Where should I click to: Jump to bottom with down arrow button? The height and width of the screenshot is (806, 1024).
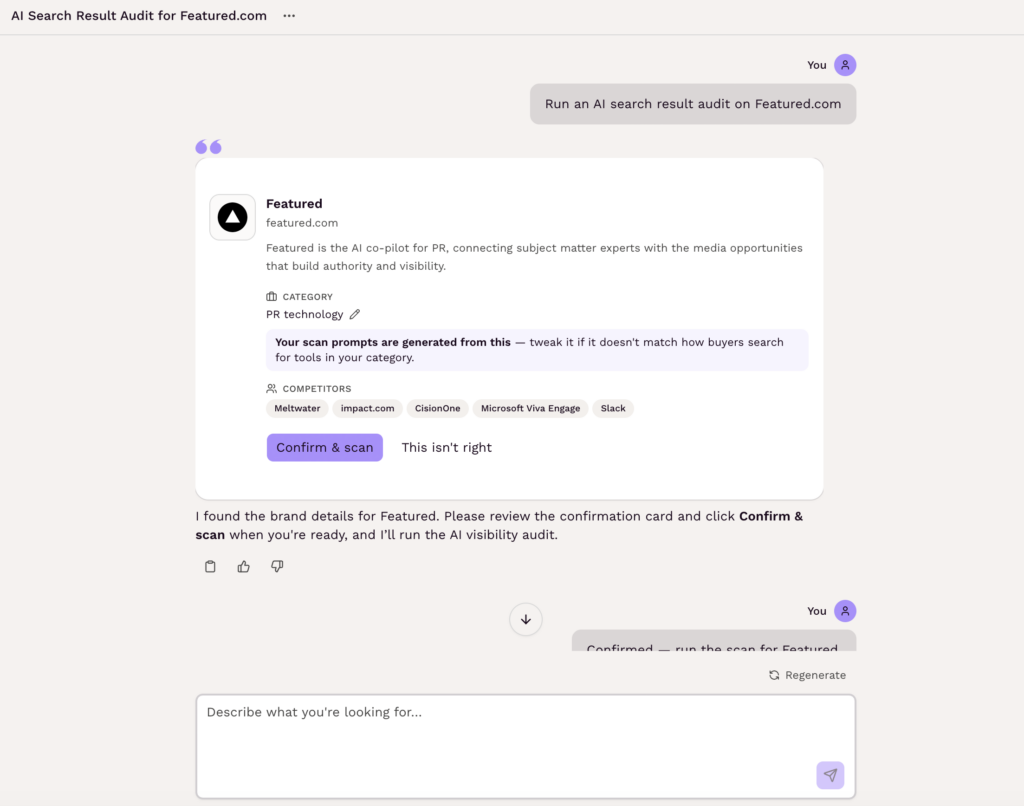click(526, 619)
